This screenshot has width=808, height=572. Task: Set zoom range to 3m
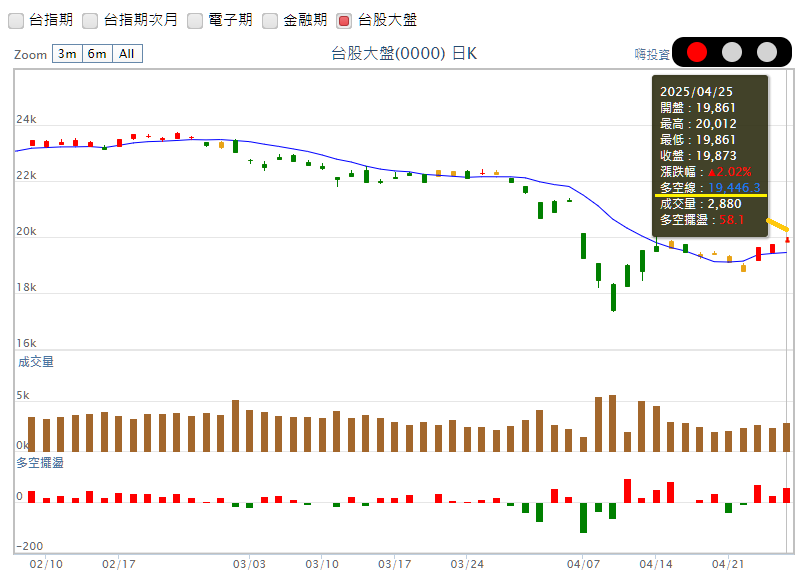(x=67, y=54)
